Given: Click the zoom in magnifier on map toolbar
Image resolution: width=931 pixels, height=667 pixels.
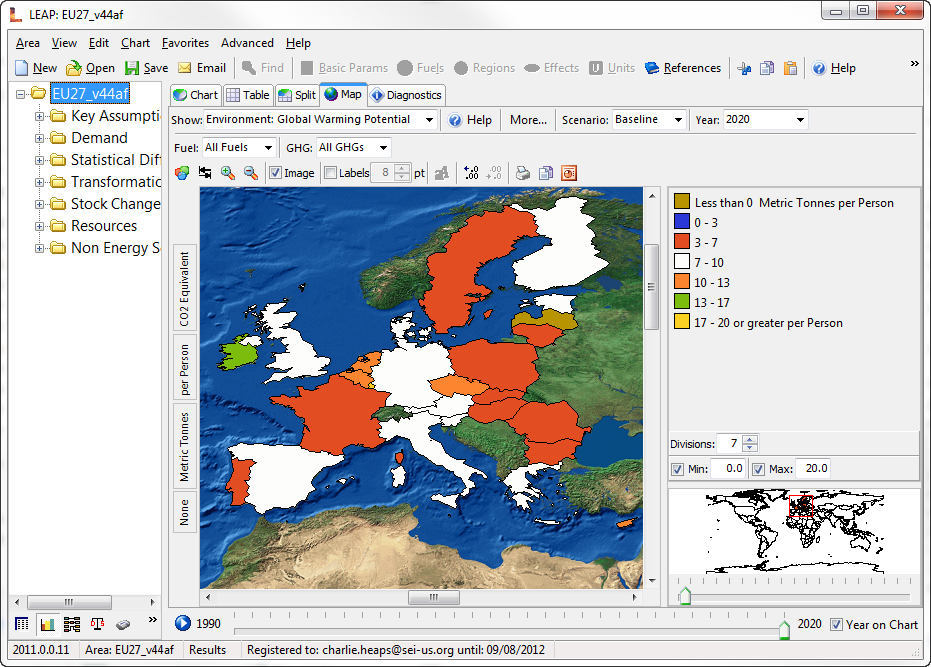Looking at the screenshot, I should pyautogui.click(x=228, y=173).
